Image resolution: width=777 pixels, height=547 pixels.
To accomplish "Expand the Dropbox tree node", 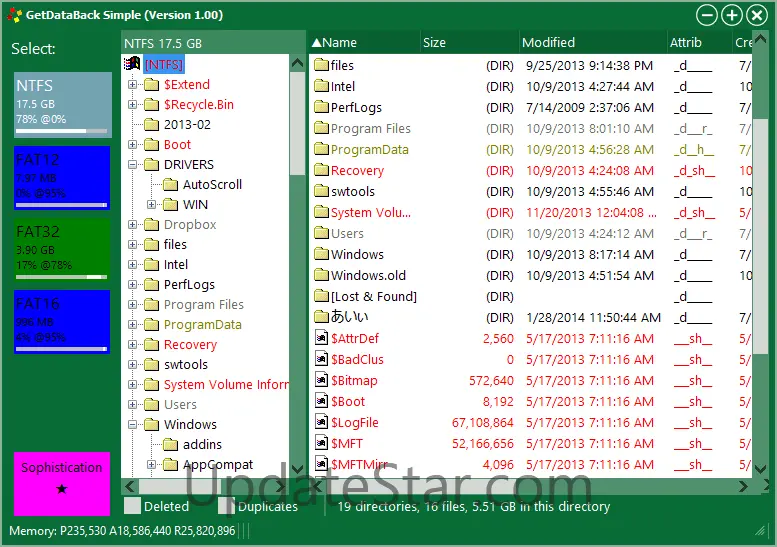I will point(132,224).
